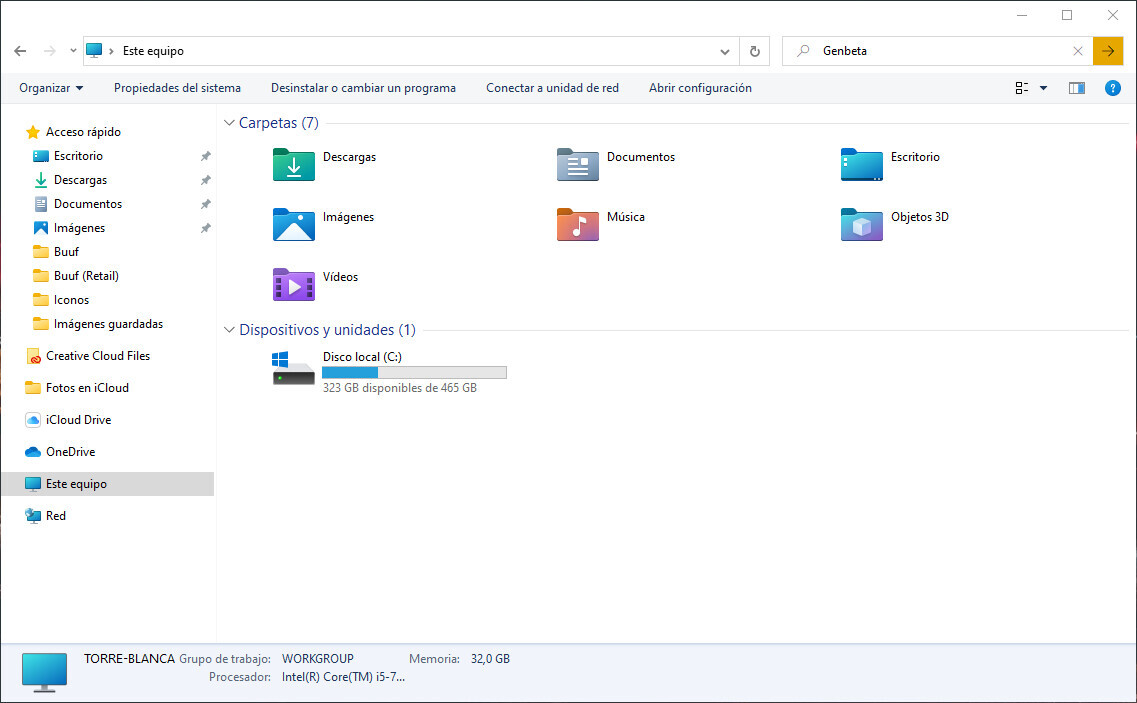Viewport: 1137px width, 703px height.
Task: Open the Help question mark icon
Action: click(1113, 88)
